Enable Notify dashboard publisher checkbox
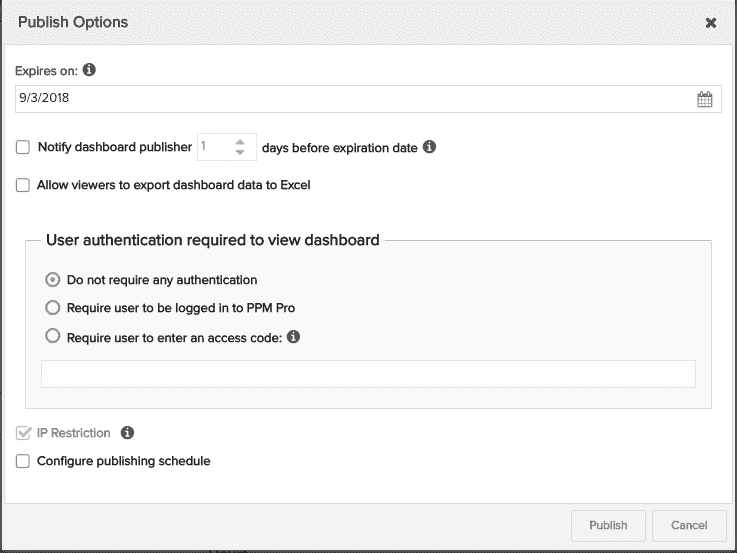 pyautogui.click(x=23, y=147)
